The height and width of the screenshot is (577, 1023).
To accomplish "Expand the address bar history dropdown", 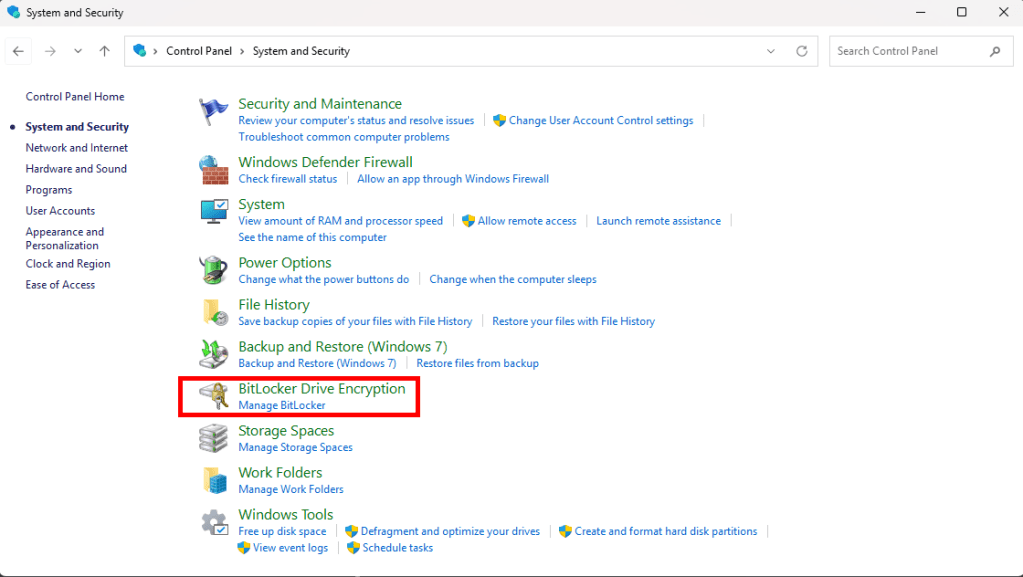I will (771, 51).
